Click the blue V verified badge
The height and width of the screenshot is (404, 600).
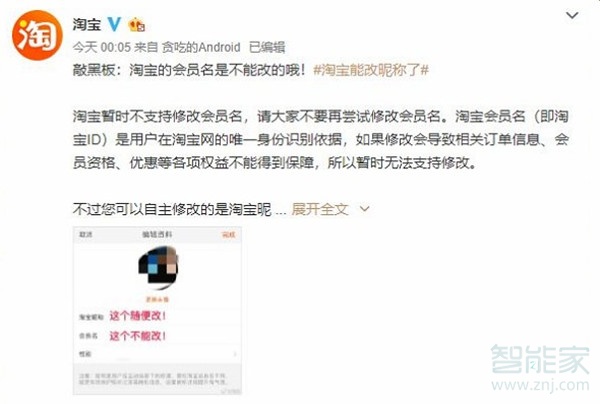pyautogui.click(x=114, y=24)
